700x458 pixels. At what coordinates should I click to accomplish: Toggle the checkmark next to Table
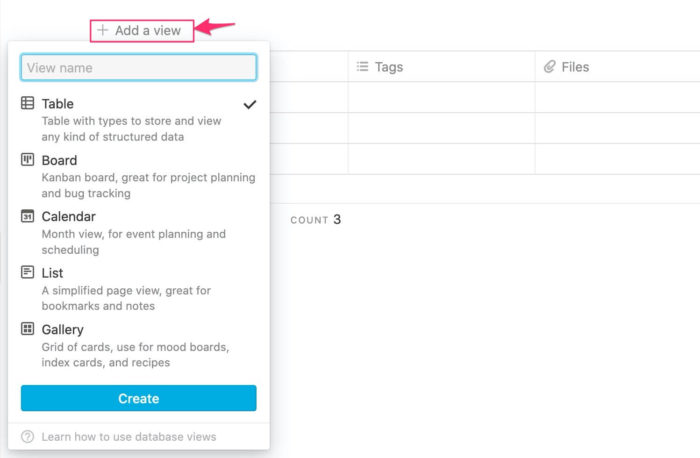click(250, 104)
